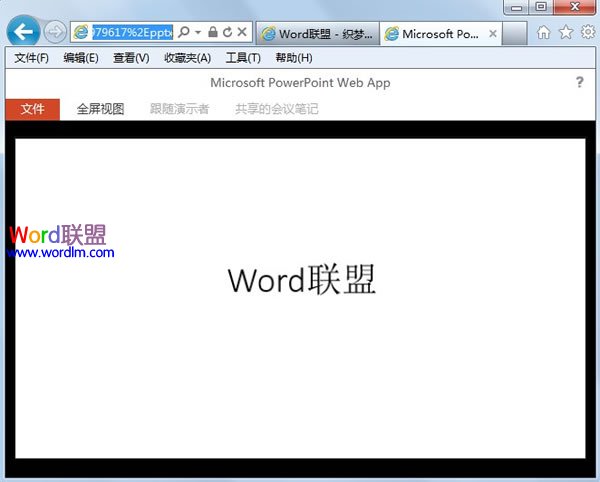Open the 查看(V) menu
Image resolution: width=600 pixels, height=482 pixels.
pyautogui.click(x=131, y=58)
